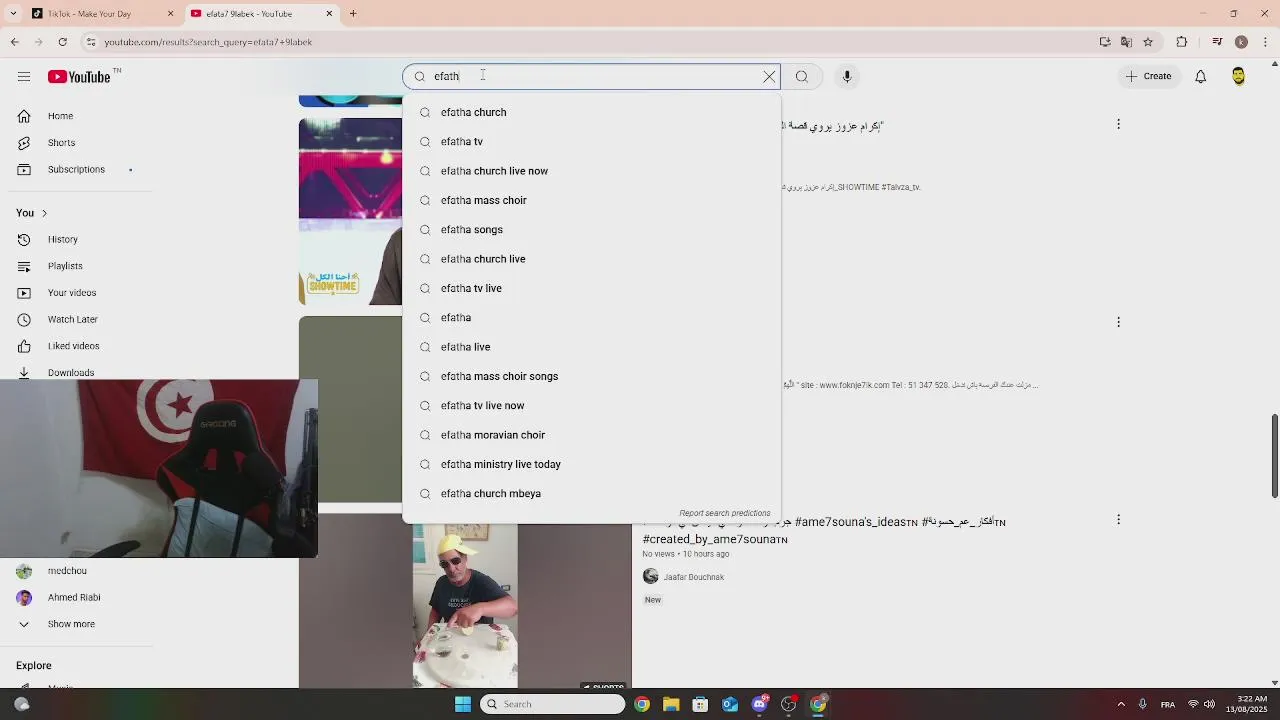The height and width of the screenshot is (720, 1280).
Task: Select suggestion "efatha mass choir"
Action: coord(591,200)
